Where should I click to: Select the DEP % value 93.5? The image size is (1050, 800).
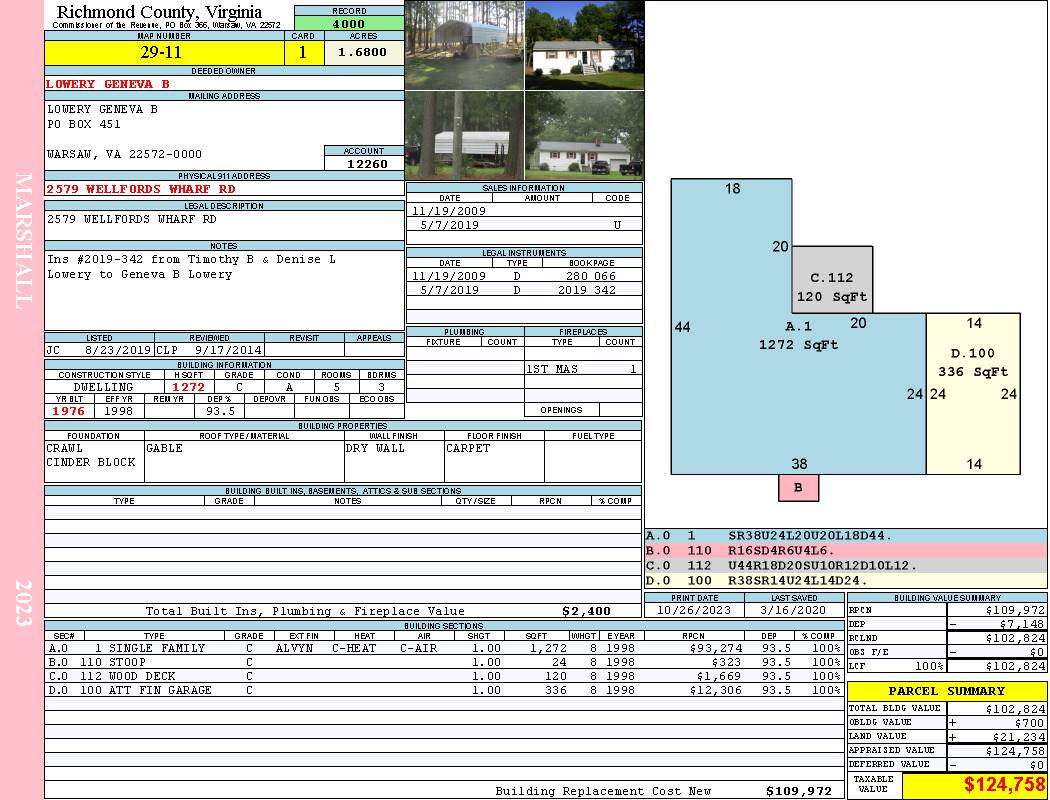220,410
